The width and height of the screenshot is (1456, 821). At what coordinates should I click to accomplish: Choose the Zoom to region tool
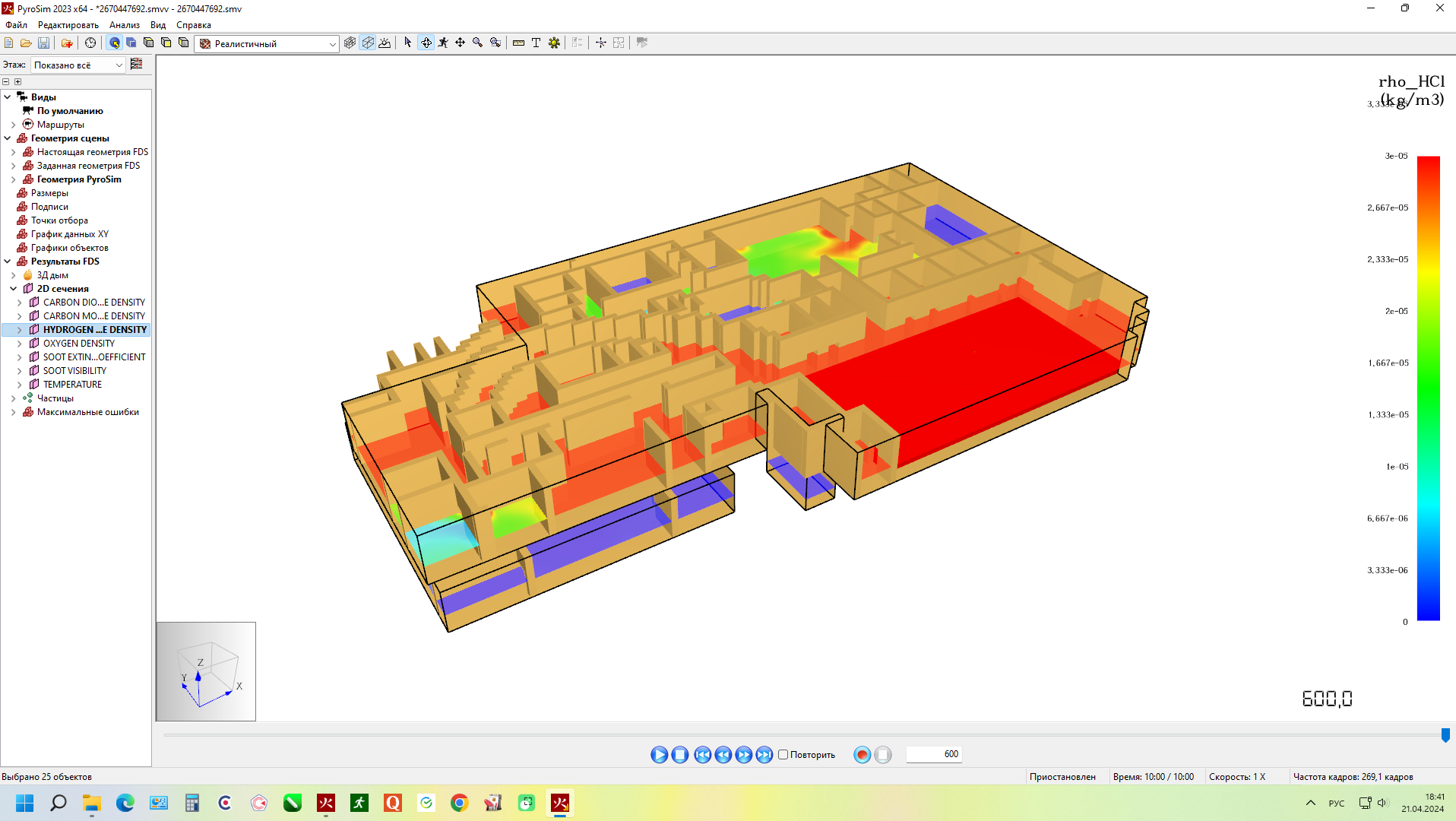pyautogui.click(x=495, y=43)
